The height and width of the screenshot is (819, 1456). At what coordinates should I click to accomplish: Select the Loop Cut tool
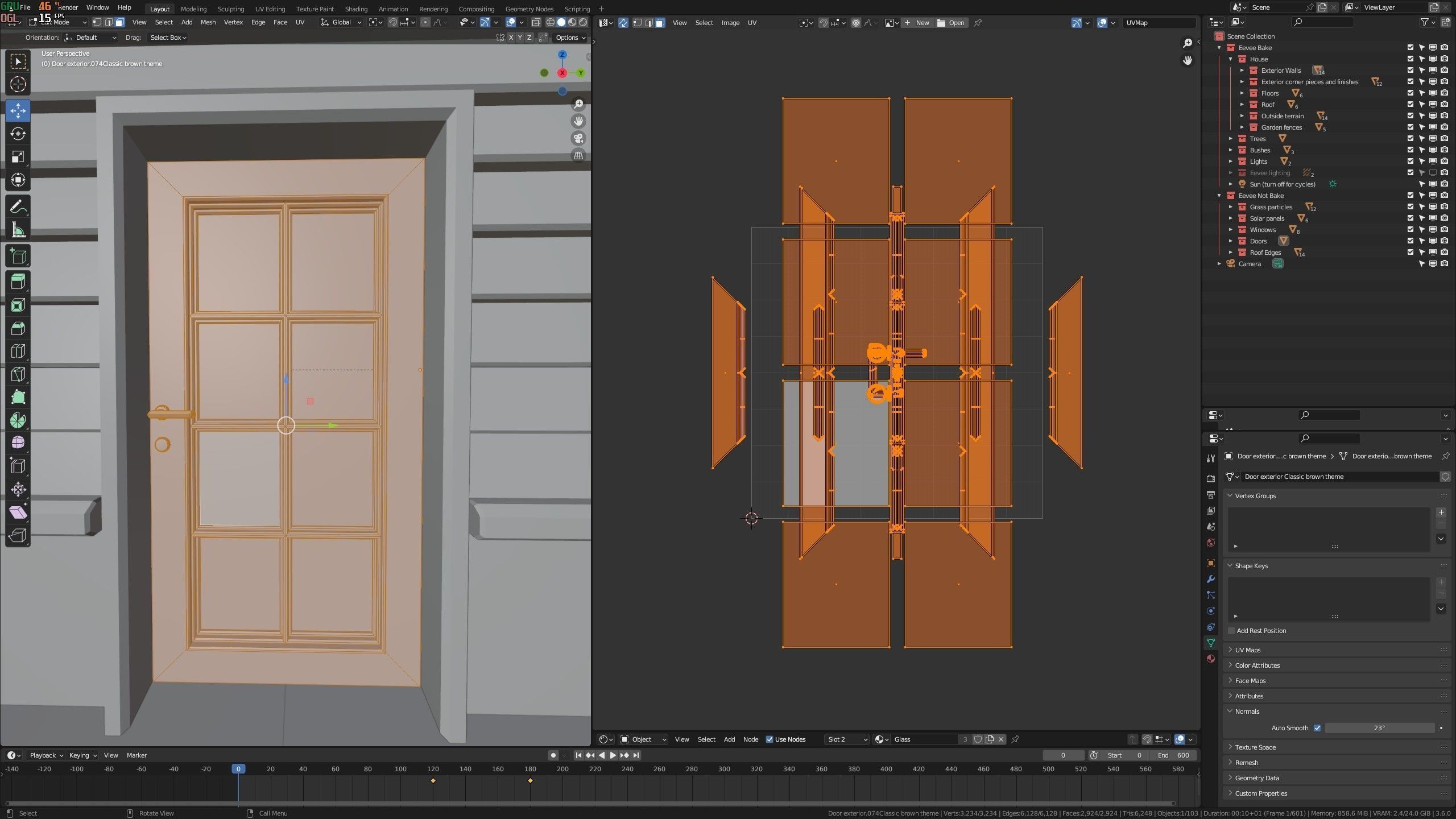point(18,351)
